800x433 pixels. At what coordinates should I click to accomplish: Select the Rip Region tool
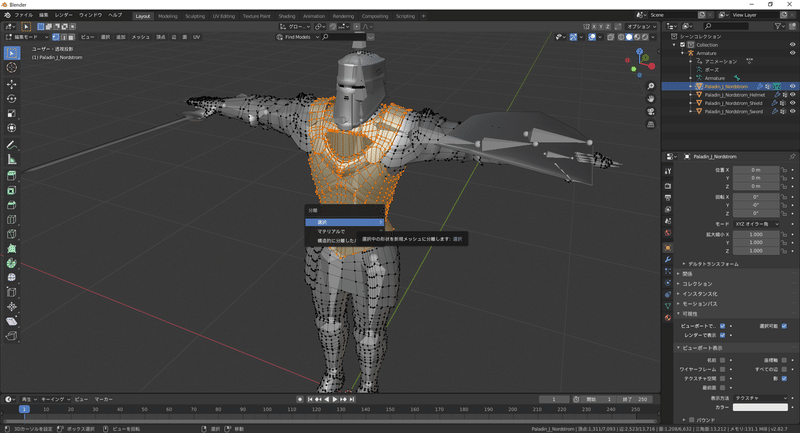[x=12, y=336]
